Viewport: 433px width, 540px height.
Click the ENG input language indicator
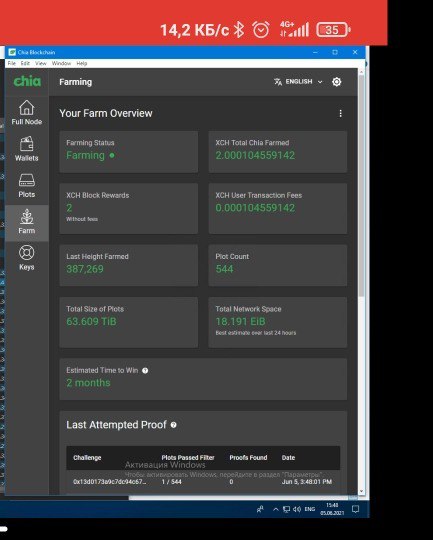click(310, 509)
